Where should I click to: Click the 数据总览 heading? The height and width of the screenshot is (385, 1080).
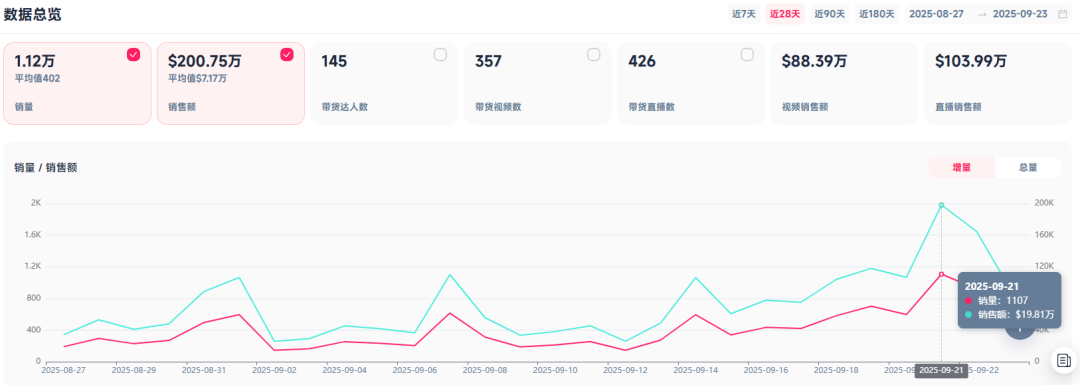point(32,14)
